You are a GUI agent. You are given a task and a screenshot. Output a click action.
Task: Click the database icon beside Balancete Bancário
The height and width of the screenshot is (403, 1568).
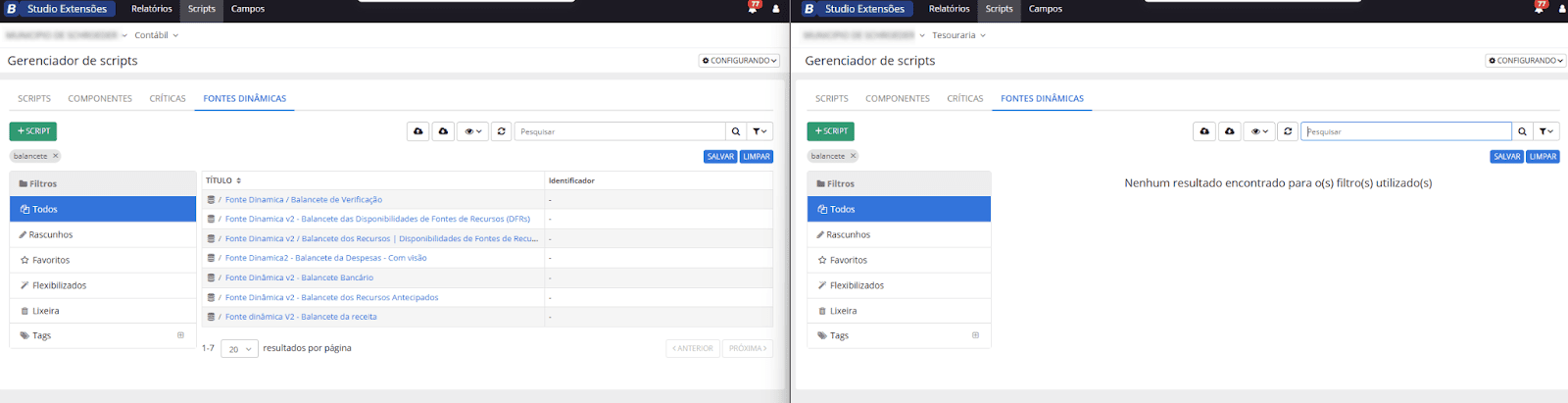point(211,277)
